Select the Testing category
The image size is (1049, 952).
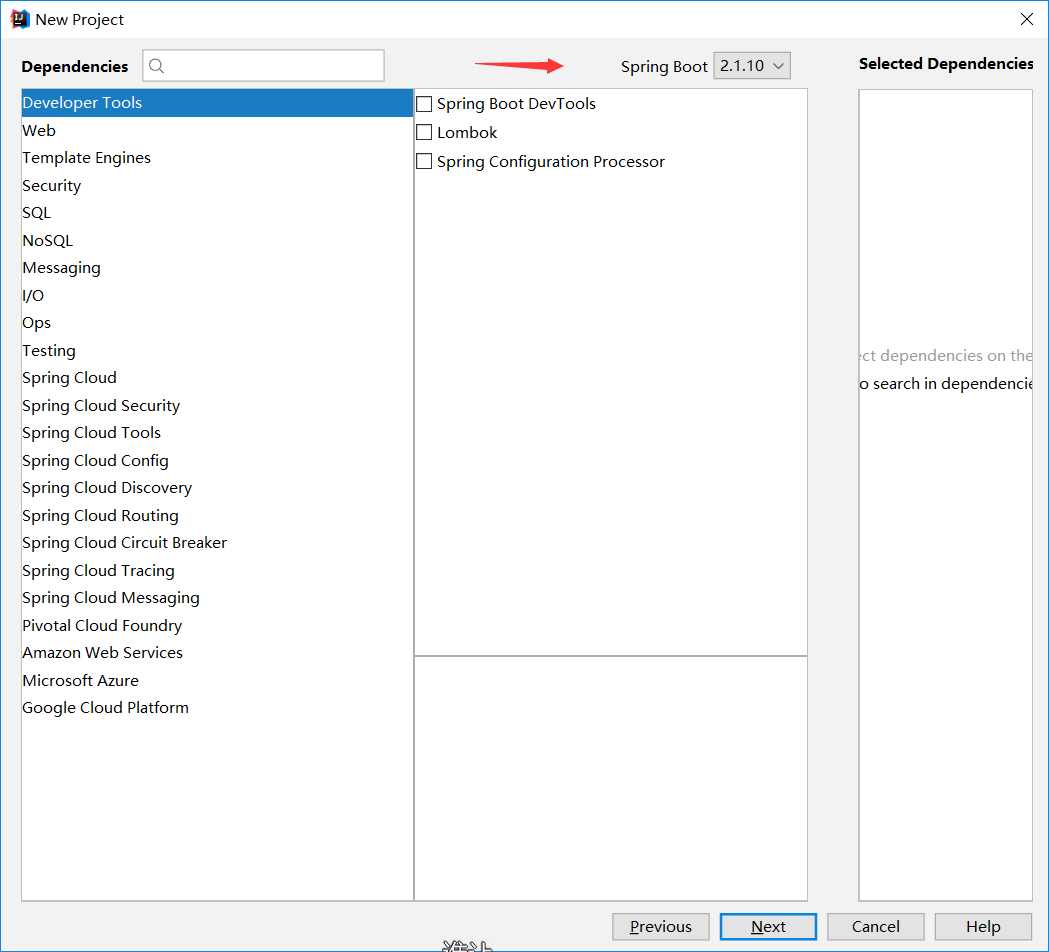[x=217, y=351]
